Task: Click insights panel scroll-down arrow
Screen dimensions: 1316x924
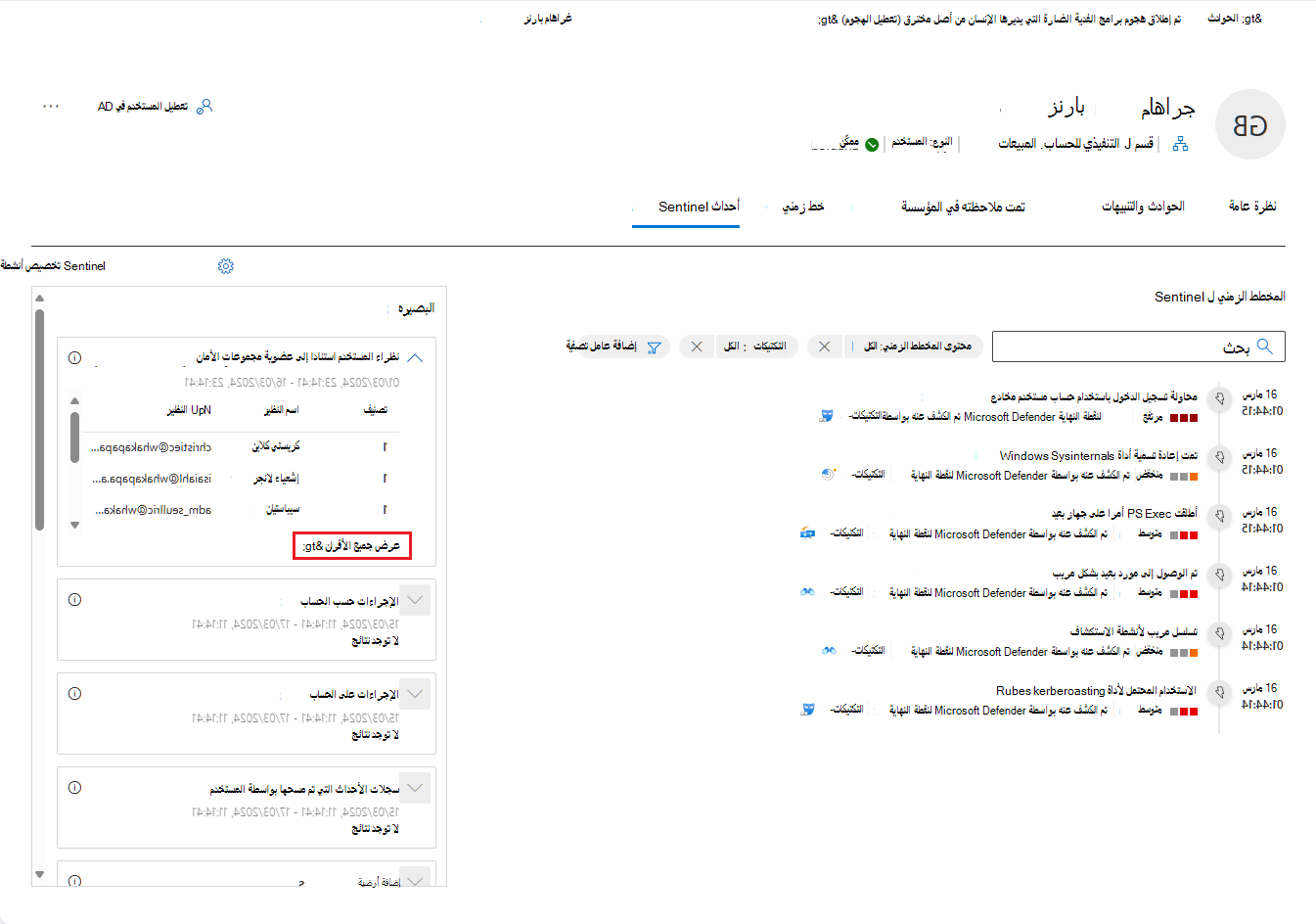Action: pos(39,874)
